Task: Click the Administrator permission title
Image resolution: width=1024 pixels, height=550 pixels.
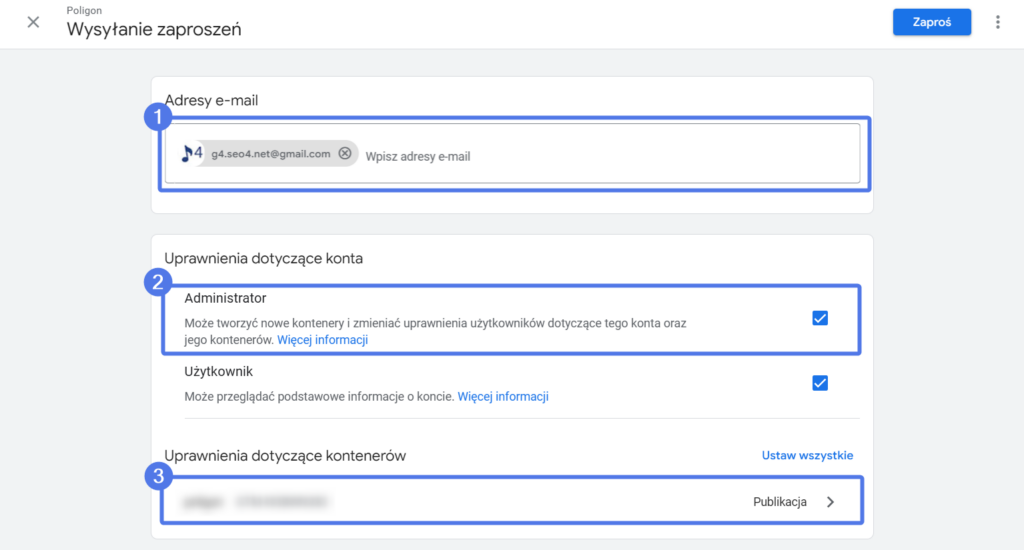Action: tap(225, 298)
